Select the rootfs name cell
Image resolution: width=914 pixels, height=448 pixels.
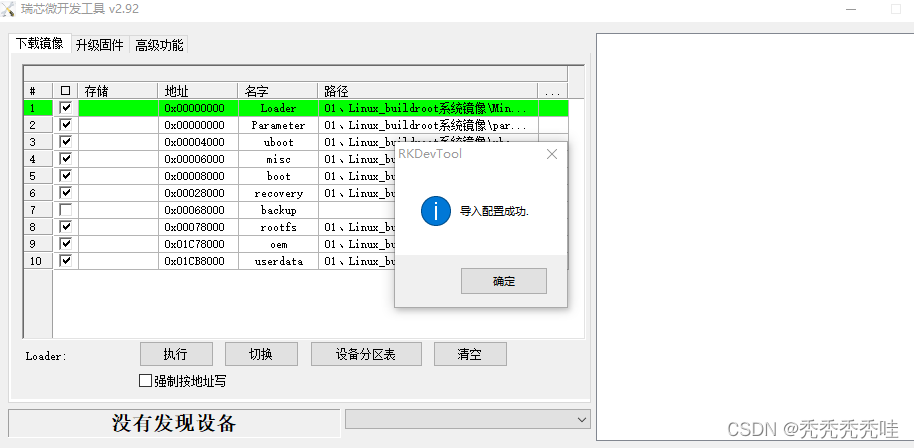(x=278, y=227)
